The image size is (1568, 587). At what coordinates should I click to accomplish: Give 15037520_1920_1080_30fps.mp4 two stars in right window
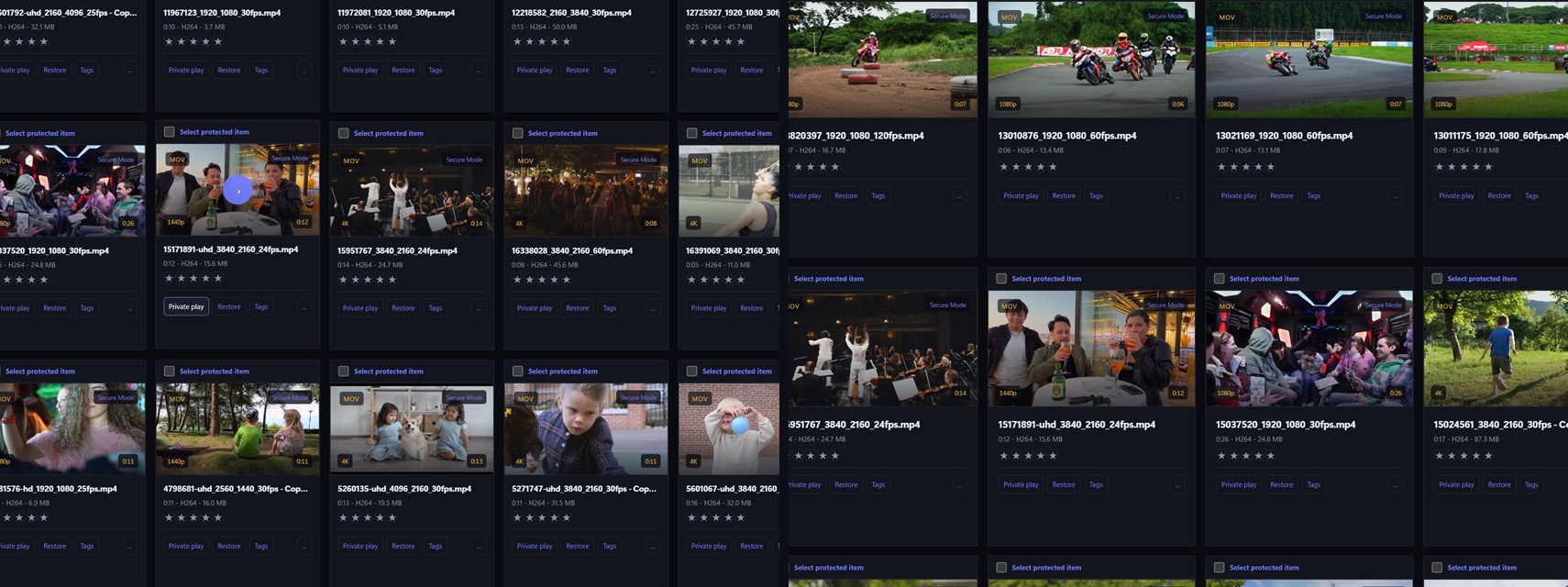pyautogui.click(x=1233, y=456)
